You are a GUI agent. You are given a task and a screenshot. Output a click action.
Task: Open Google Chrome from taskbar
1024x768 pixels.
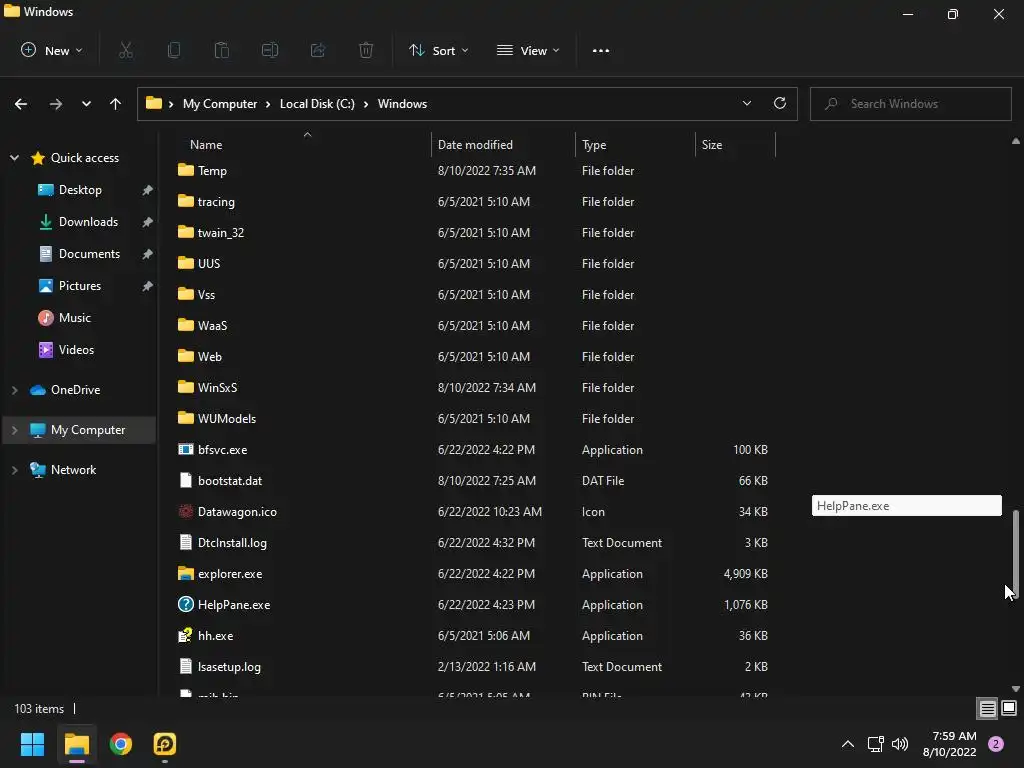121,744
